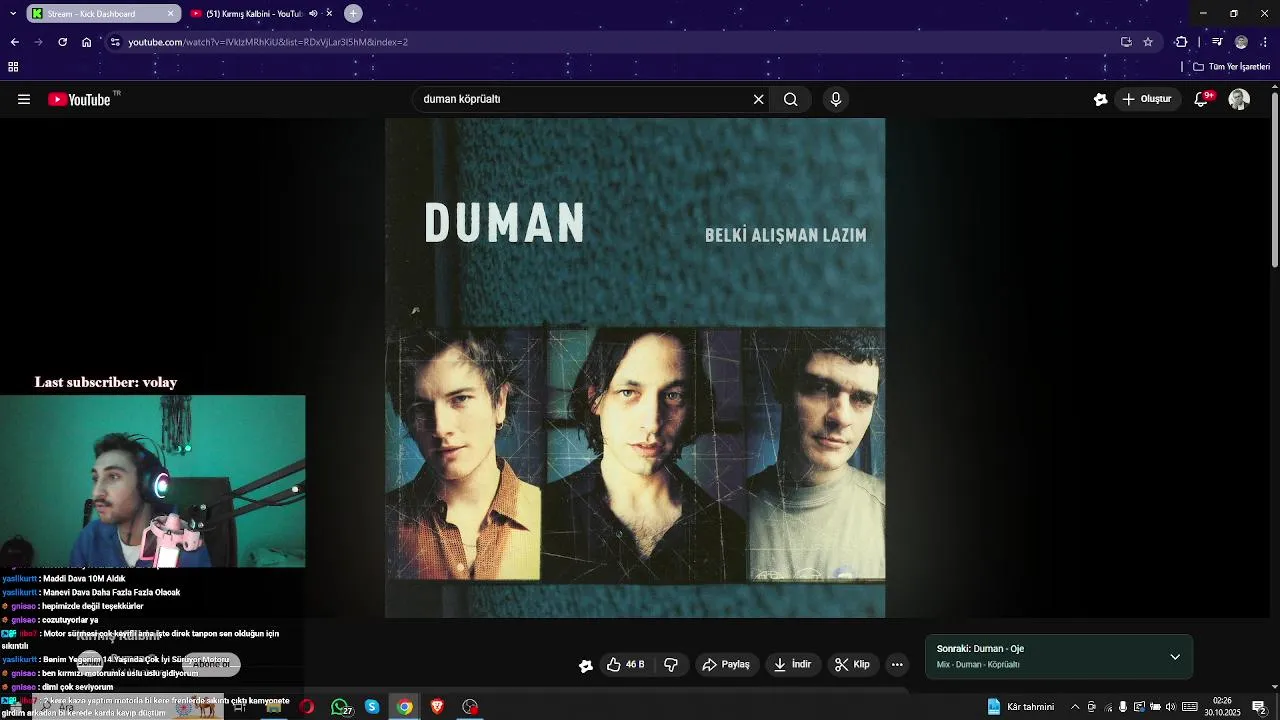Open Chrome extensions puzzle icon
The height and width of the screenshot is (720, 1280).
[x=1181, y=42]
